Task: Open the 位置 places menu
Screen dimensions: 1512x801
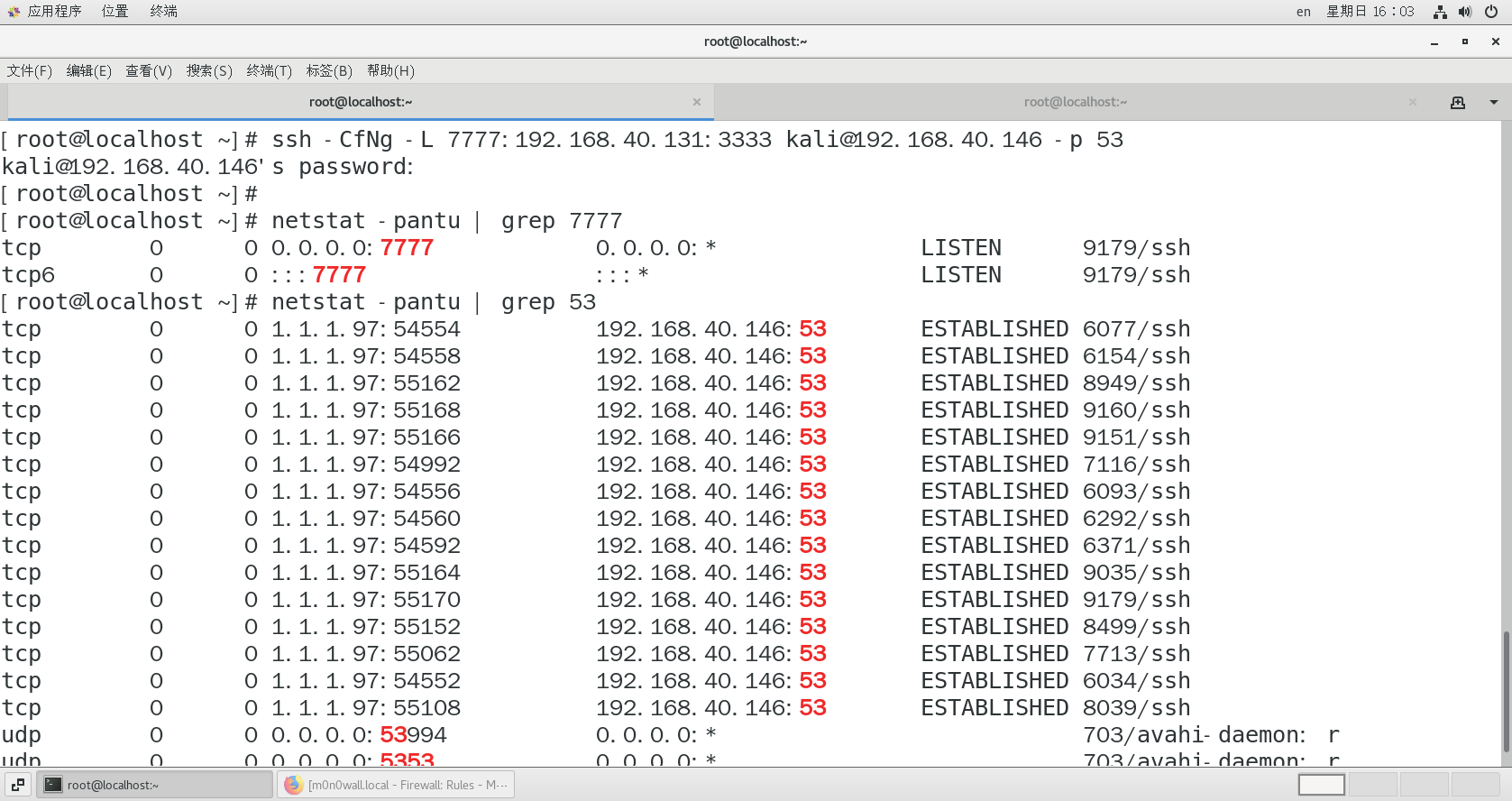Action: (x=115, y=12)
